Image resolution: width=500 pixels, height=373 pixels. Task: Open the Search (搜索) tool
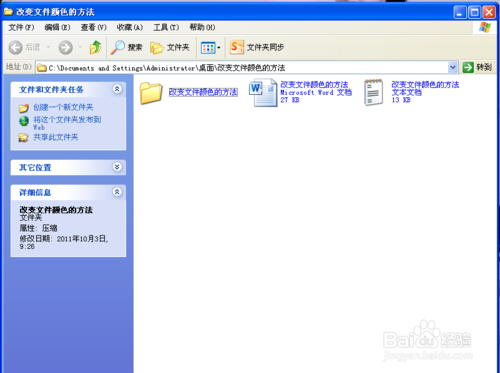(x=126, y=48)
